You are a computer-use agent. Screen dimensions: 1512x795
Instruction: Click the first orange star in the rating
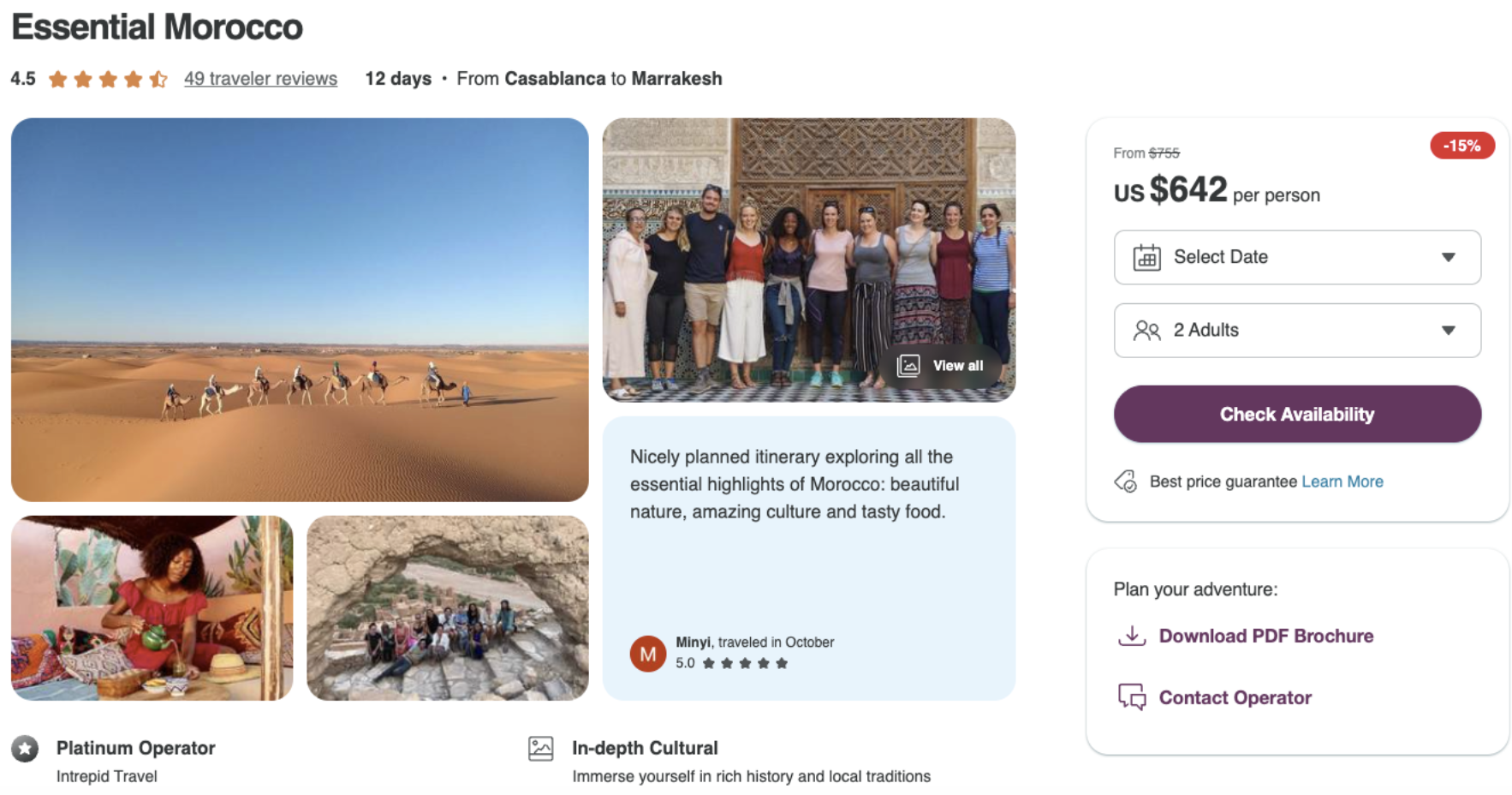[57, 80]
